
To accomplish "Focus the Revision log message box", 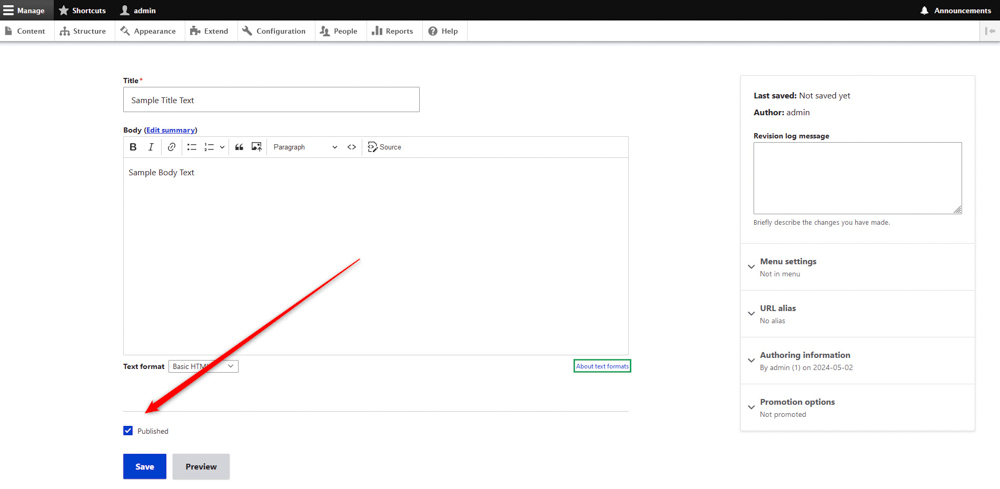I will coord(857,178).
